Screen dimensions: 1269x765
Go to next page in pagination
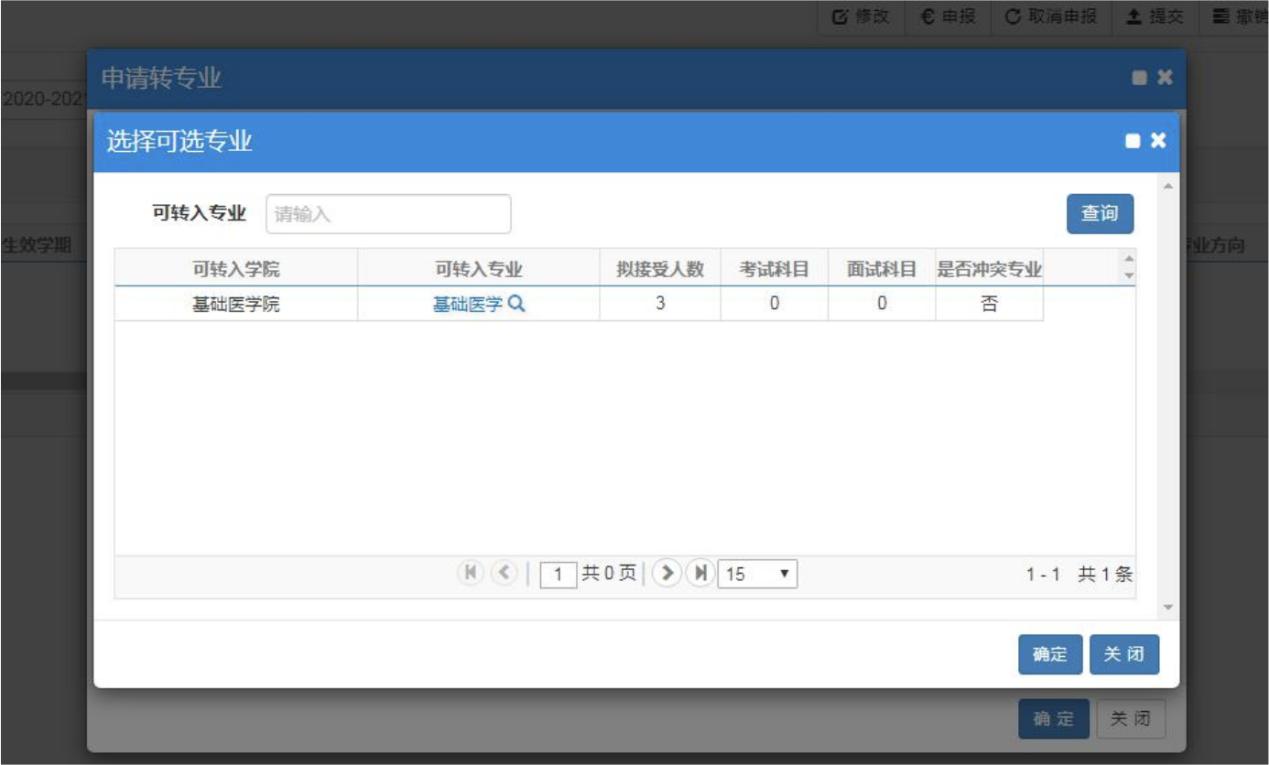(x=666, y=573)
